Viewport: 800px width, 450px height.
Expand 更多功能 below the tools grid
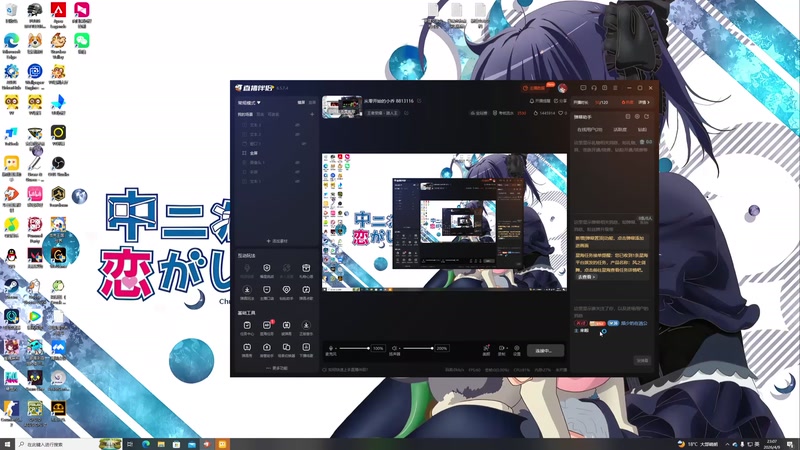pyautogui.click(x=278, y=368)
